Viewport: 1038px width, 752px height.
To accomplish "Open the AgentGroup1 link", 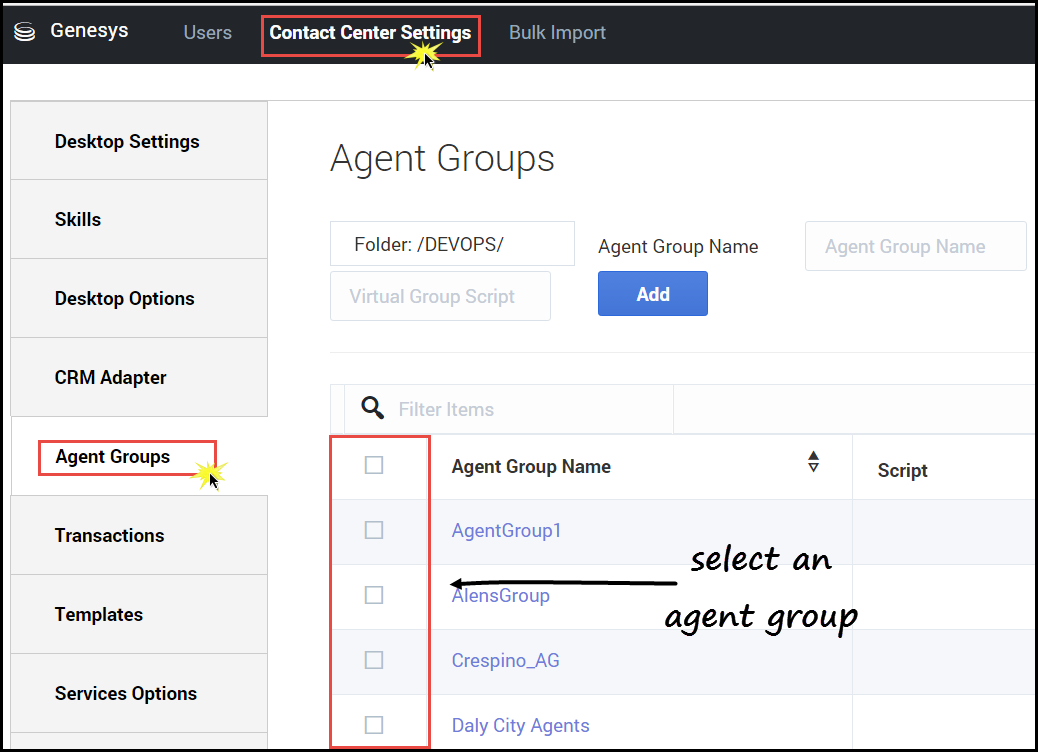I will click(506, 530).
